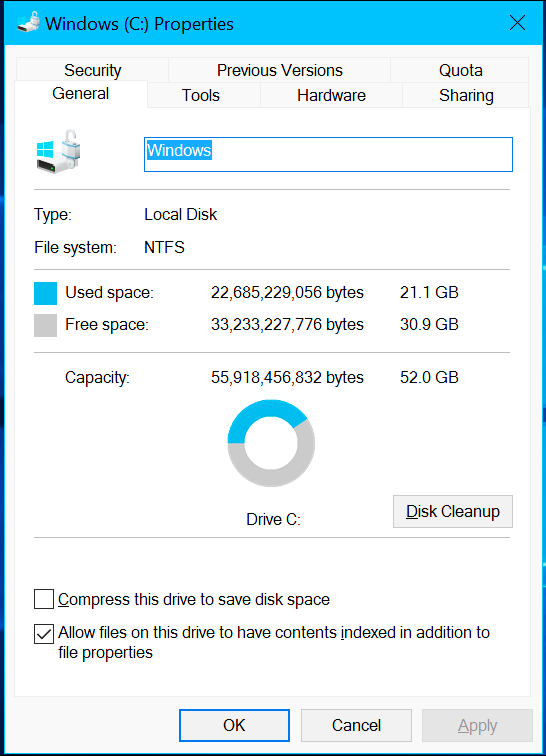Click the Drive C: label under chart
Screen dimensions: 546x756
273,519
